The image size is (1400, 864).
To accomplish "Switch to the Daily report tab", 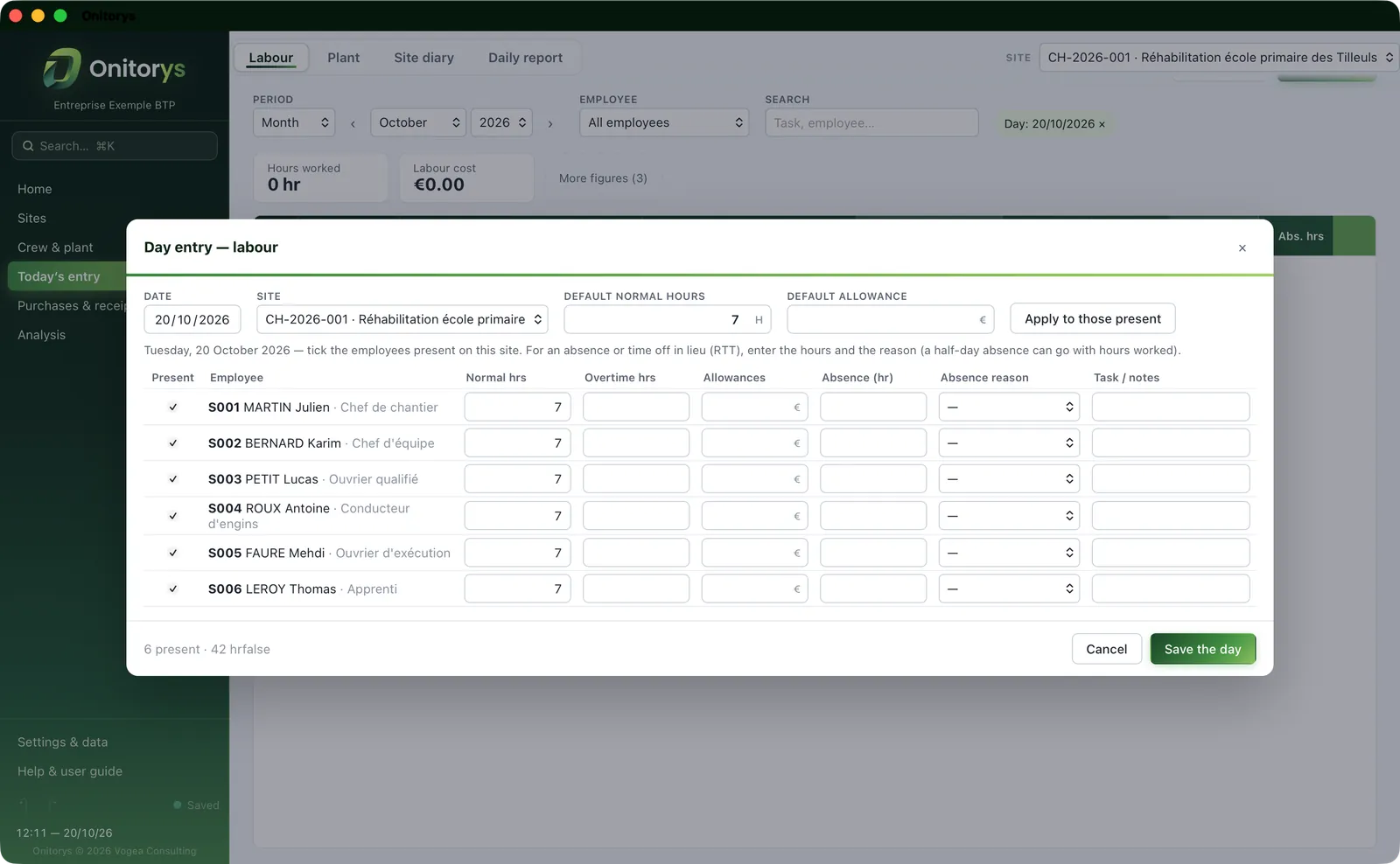I will pyautogui.click(x=526, y=58).
